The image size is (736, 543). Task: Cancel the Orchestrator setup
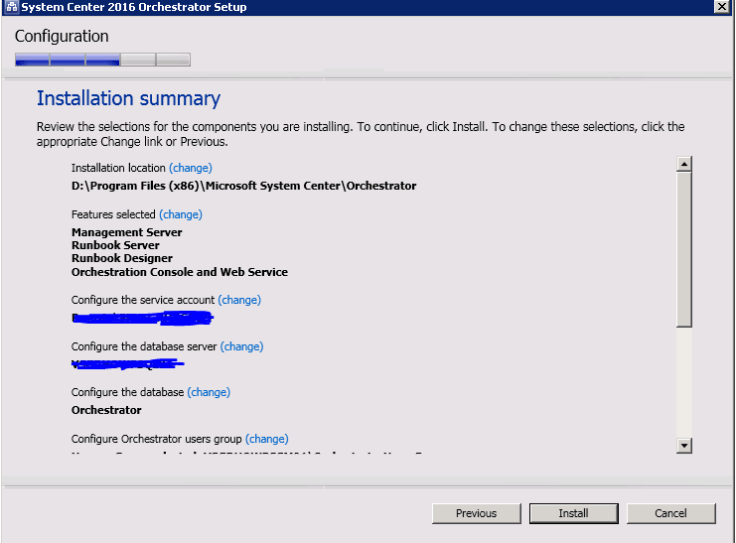671,513
